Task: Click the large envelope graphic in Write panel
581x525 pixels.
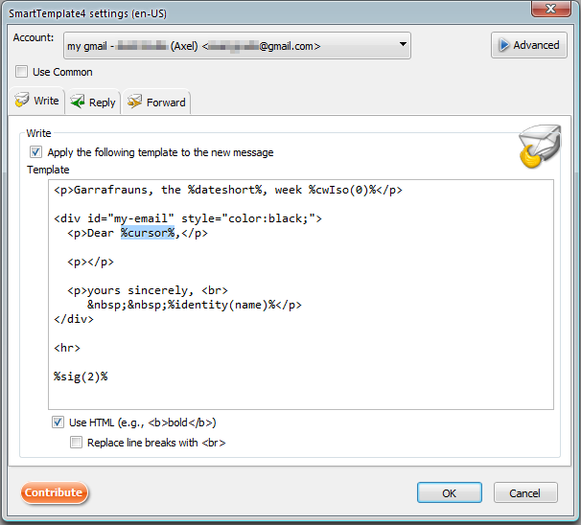Action: click(x=540, y=146)
